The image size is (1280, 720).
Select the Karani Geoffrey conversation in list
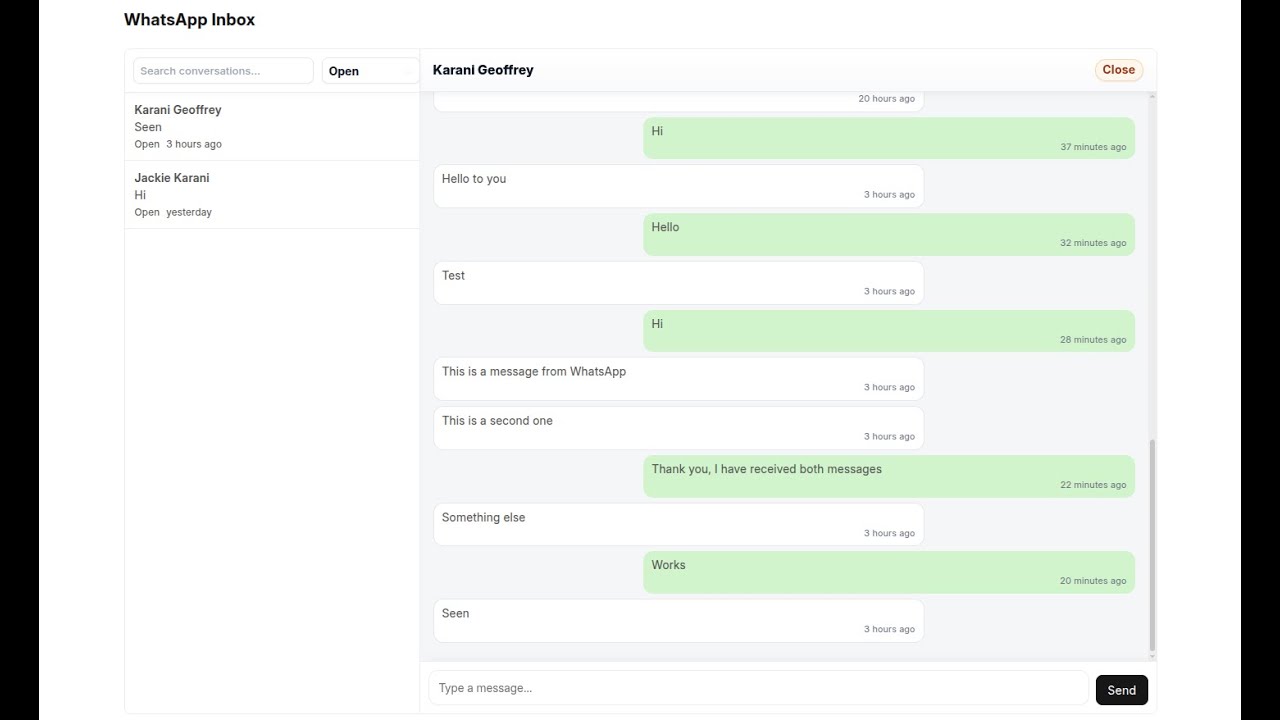(271, 126)
